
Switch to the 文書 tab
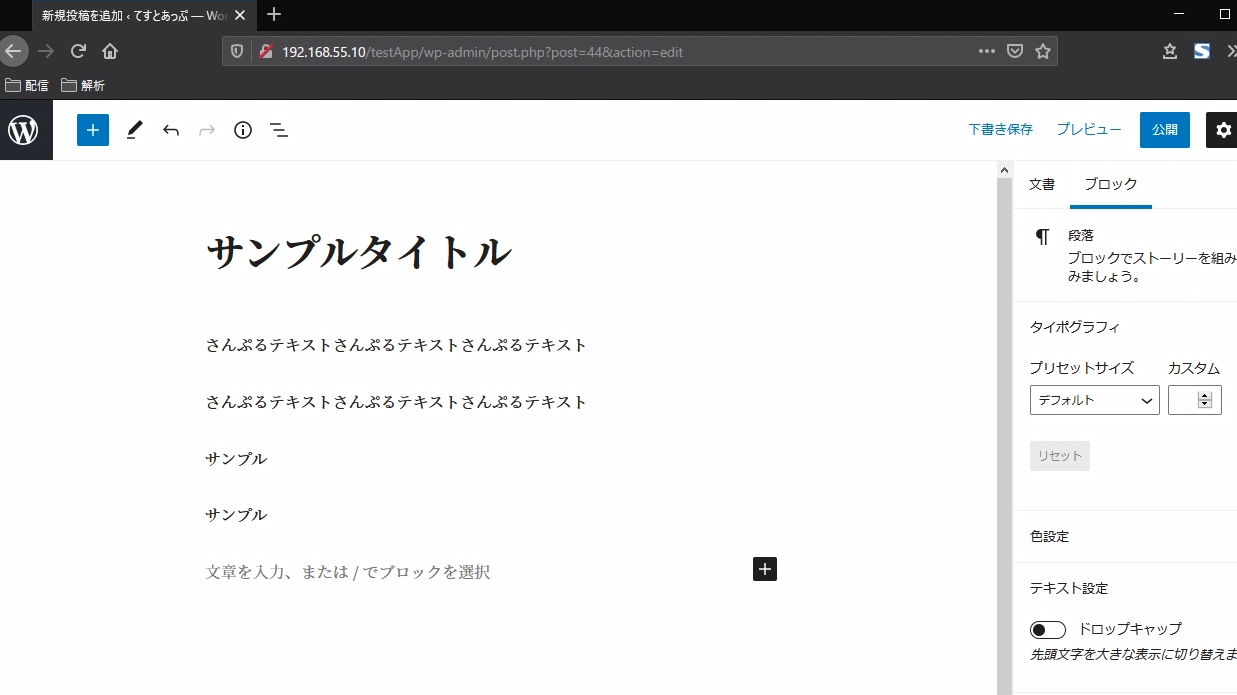point(1042,184)
